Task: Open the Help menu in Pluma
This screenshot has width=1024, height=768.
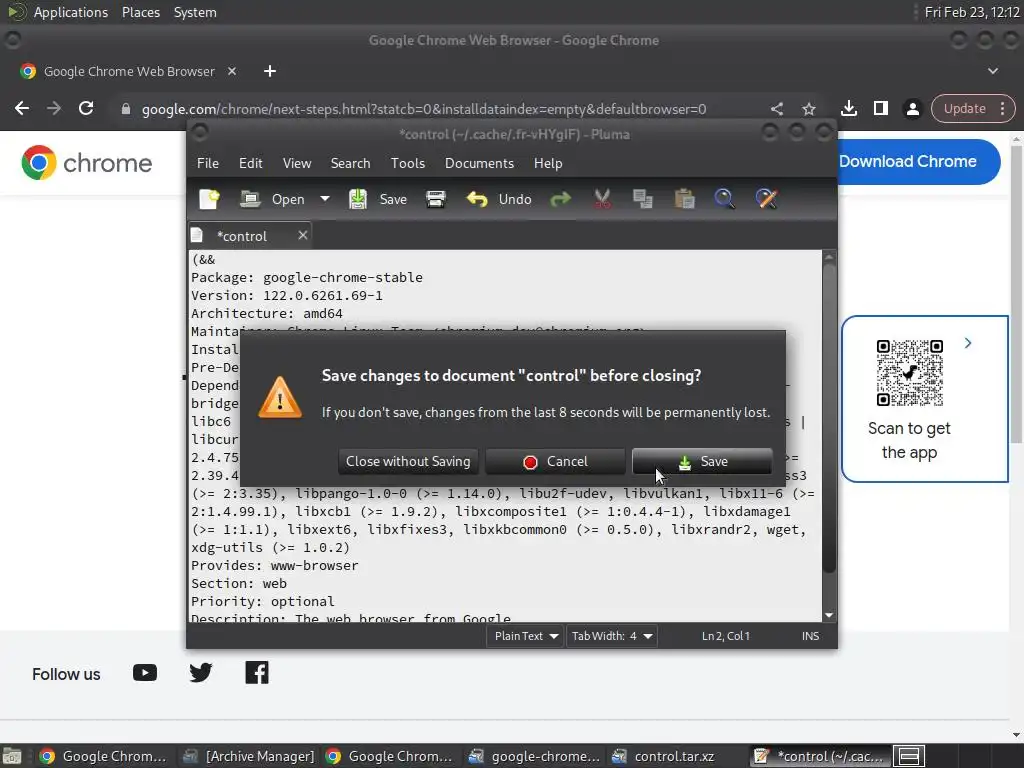Action: coord(548,163)
